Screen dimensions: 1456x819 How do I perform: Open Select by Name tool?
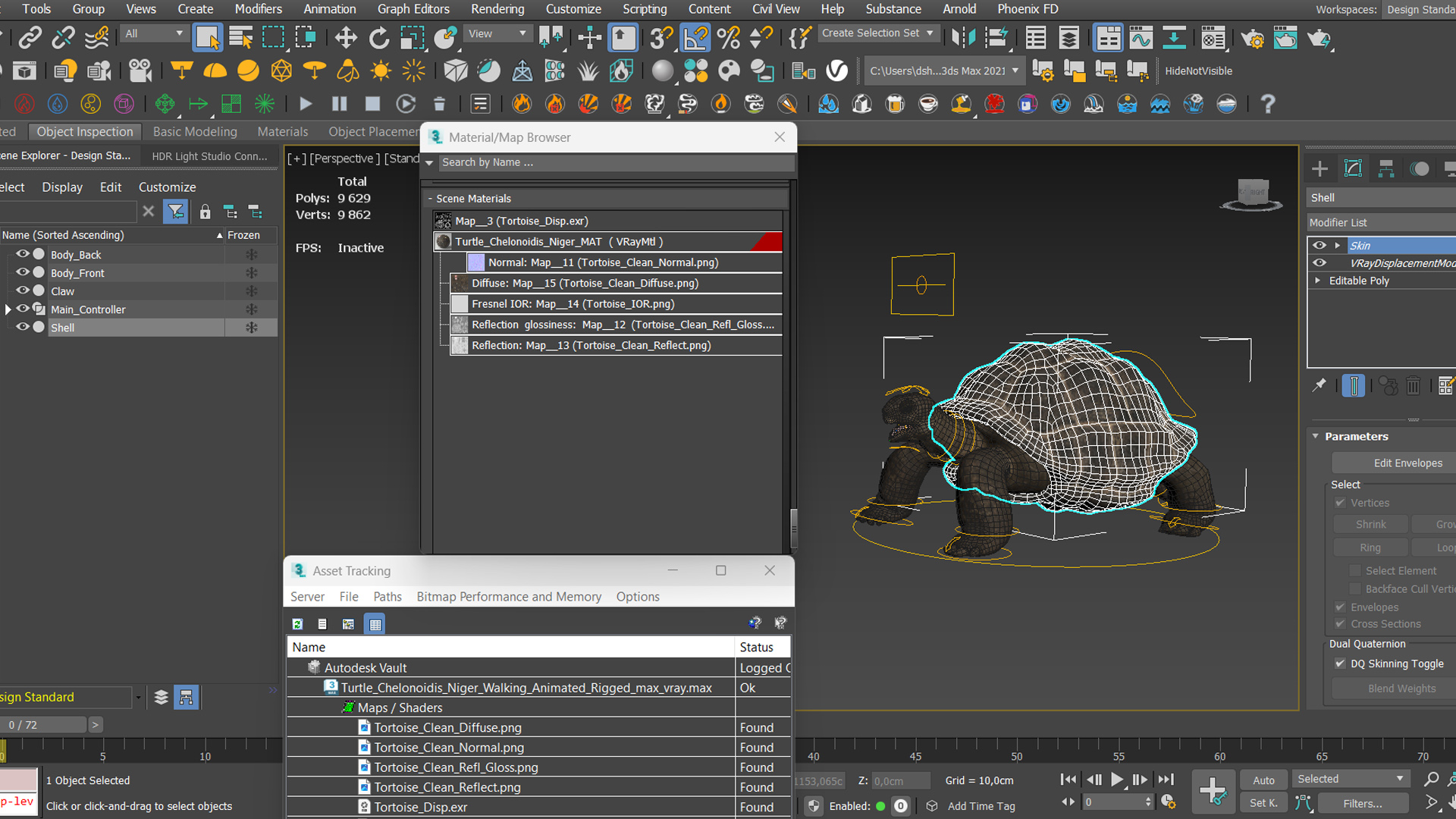pos(240,37)
